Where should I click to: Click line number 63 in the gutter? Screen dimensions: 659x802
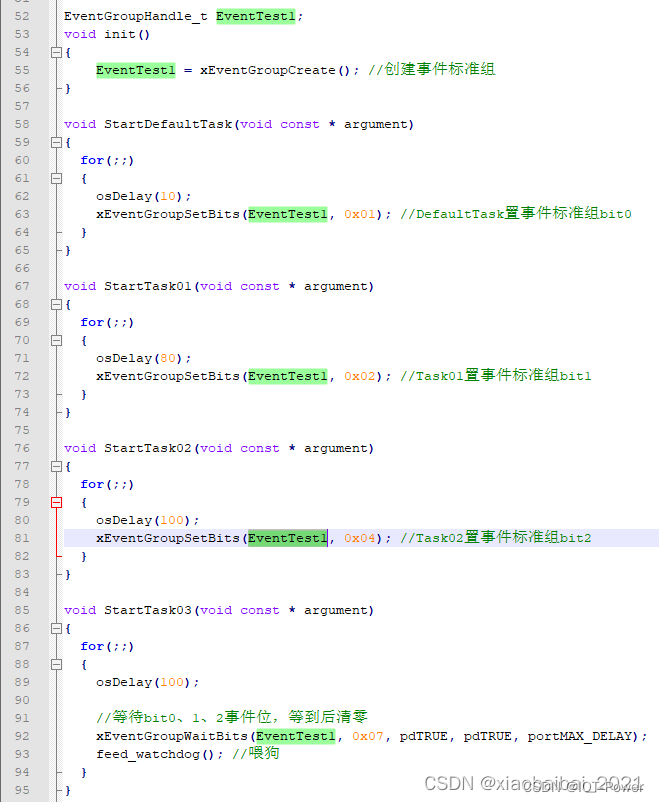[x=22, y=214]
